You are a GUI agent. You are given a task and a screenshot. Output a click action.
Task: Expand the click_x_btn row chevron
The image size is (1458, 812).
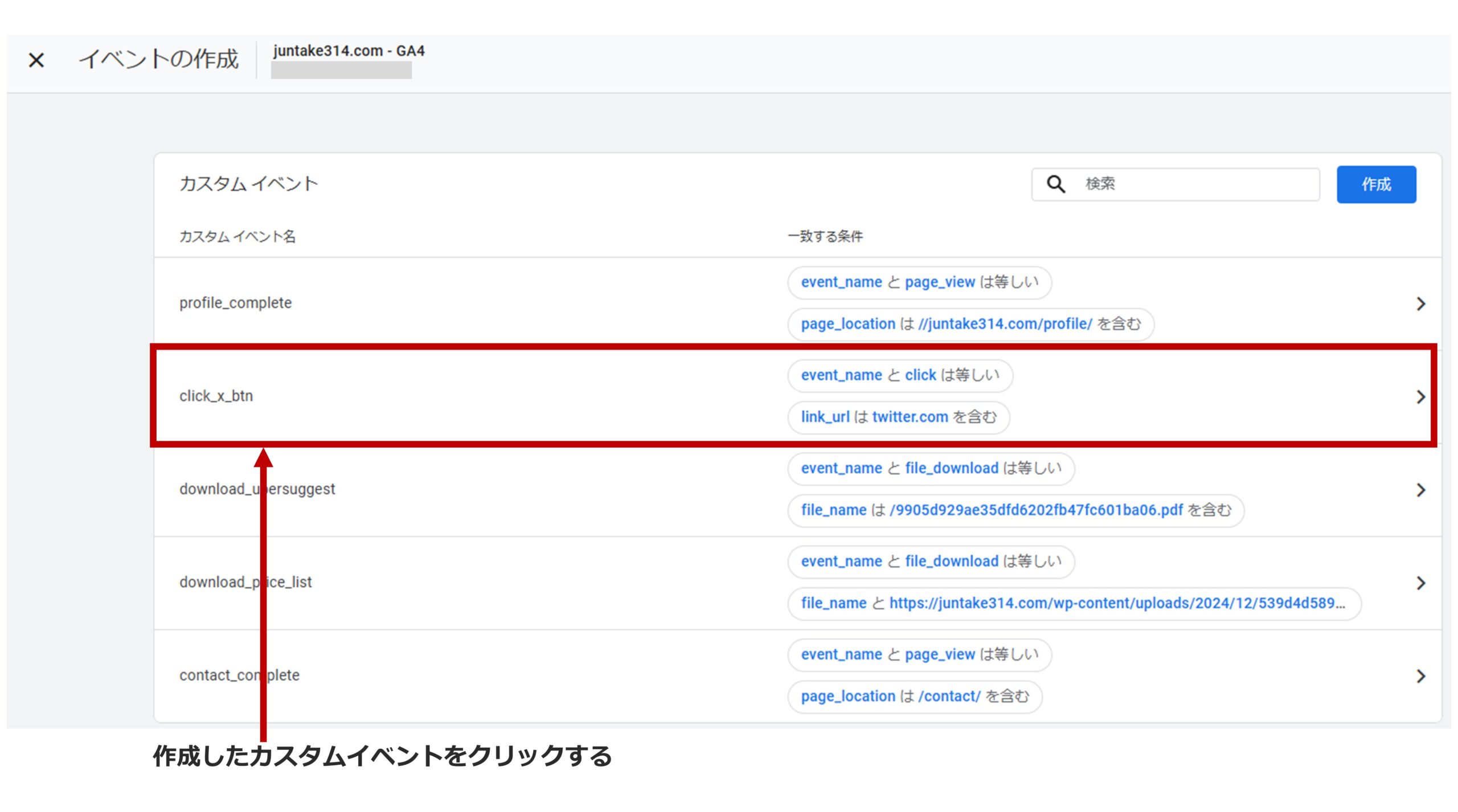pos(1420,397)
